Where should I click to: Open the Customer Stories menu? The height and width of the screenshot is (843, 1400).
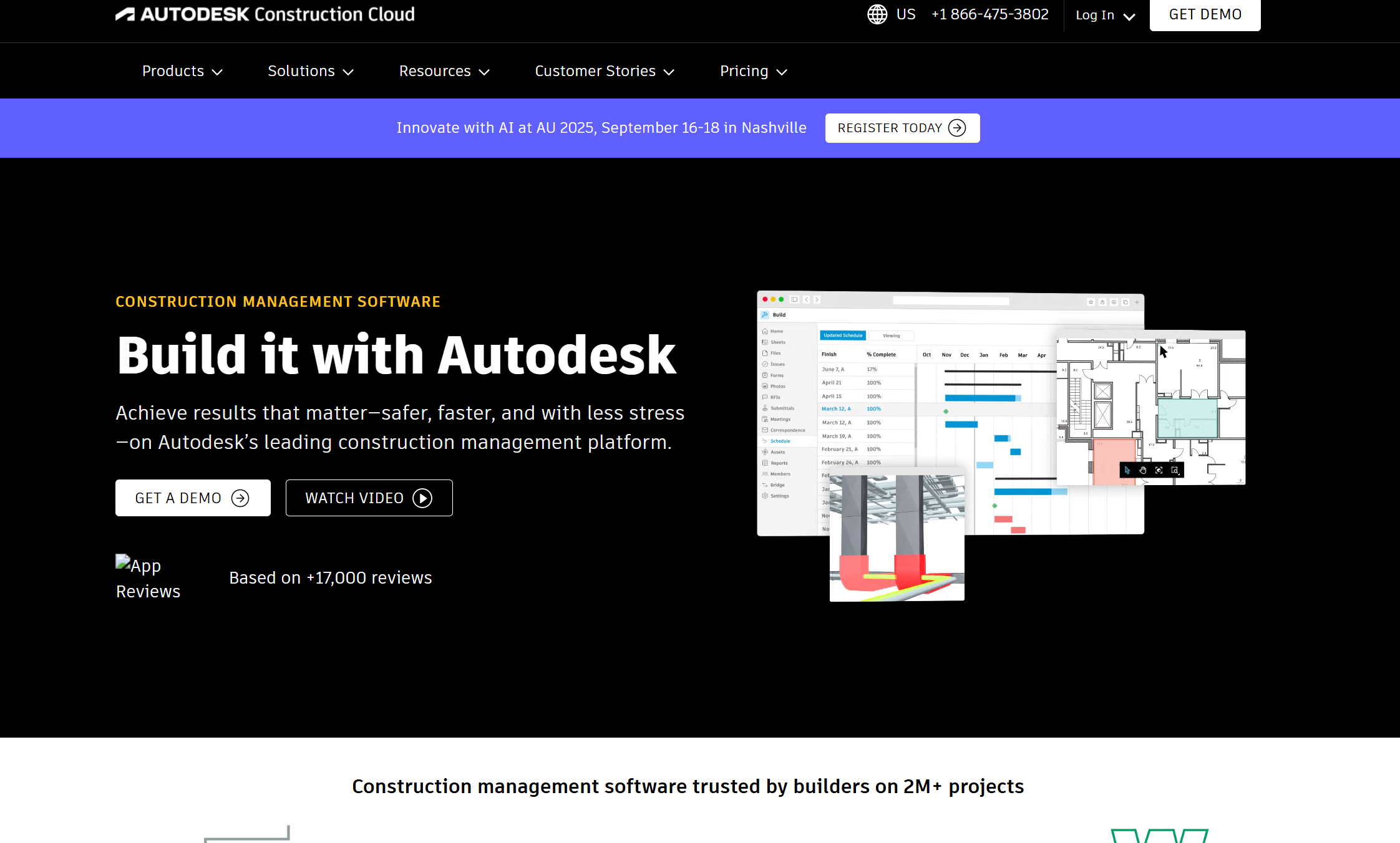[x=605, y=71]
